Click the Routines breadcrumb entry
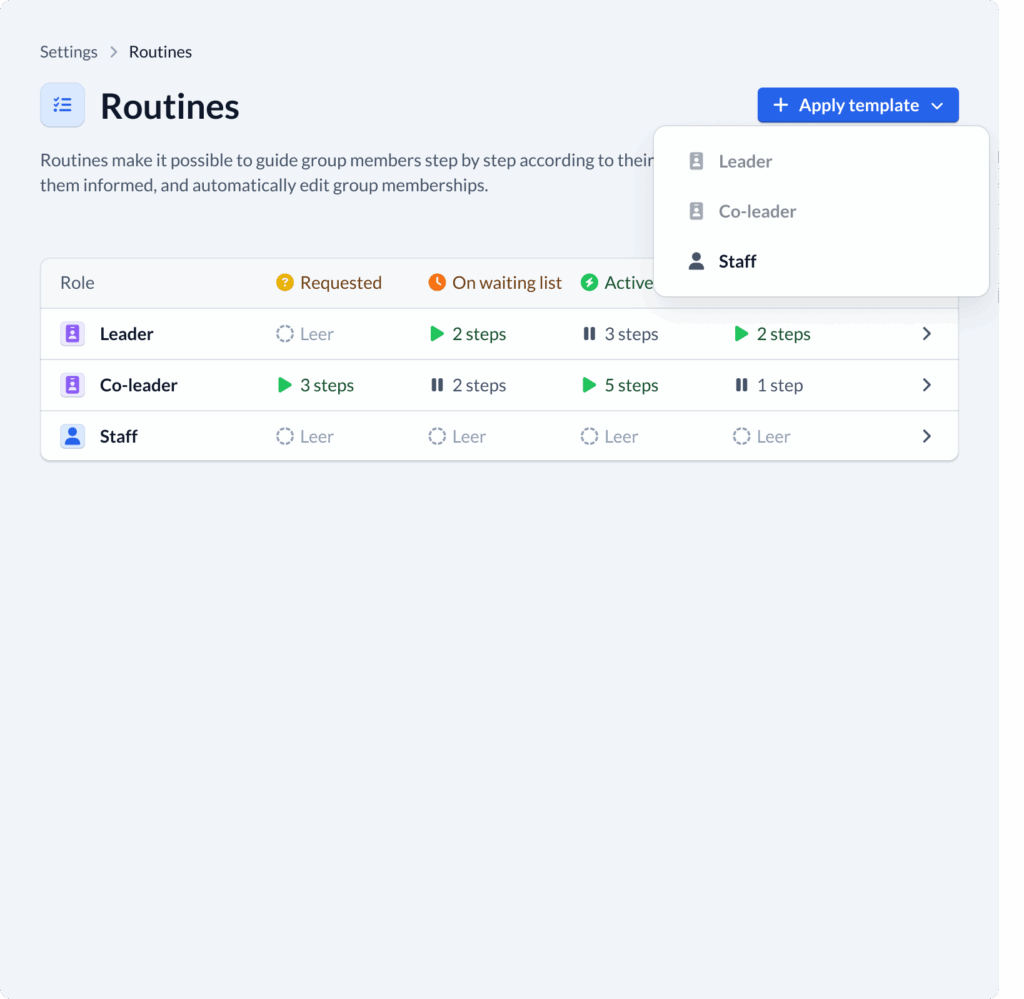Screen dimensions: 1024x999 (160, 51)
